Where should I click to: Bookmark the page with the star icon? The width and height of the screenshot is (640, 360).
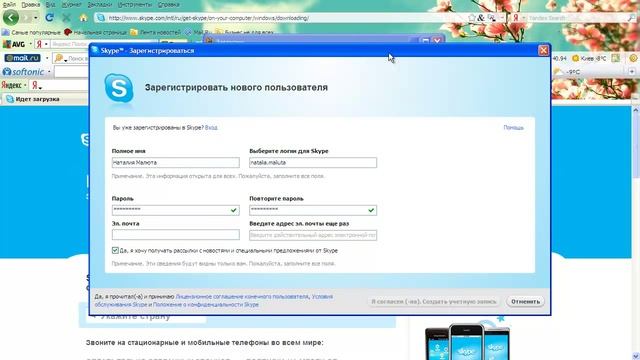click(472, 18)
